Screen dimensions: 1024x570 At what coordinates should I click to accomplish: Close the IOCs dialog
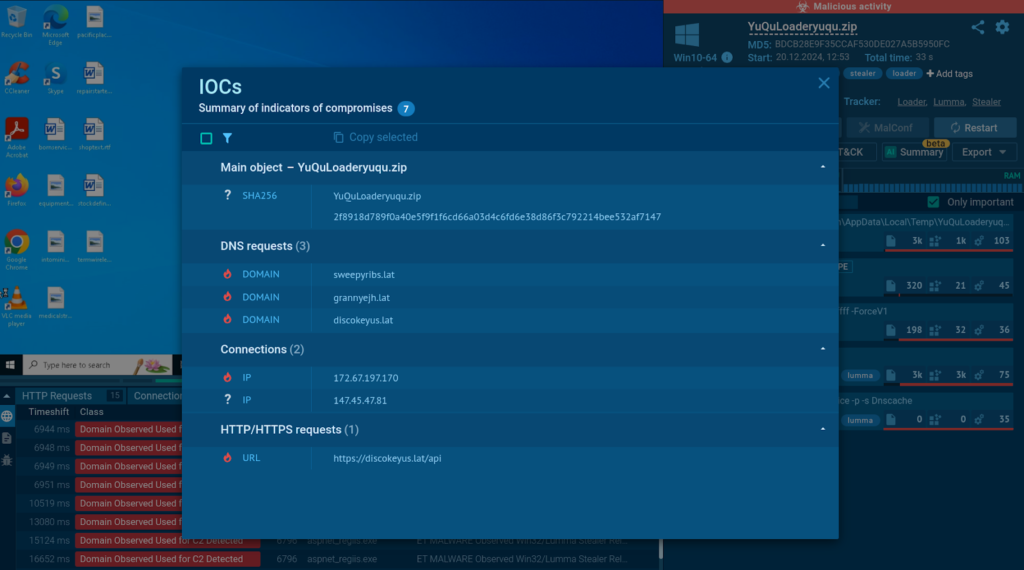(x=824, y=85)
